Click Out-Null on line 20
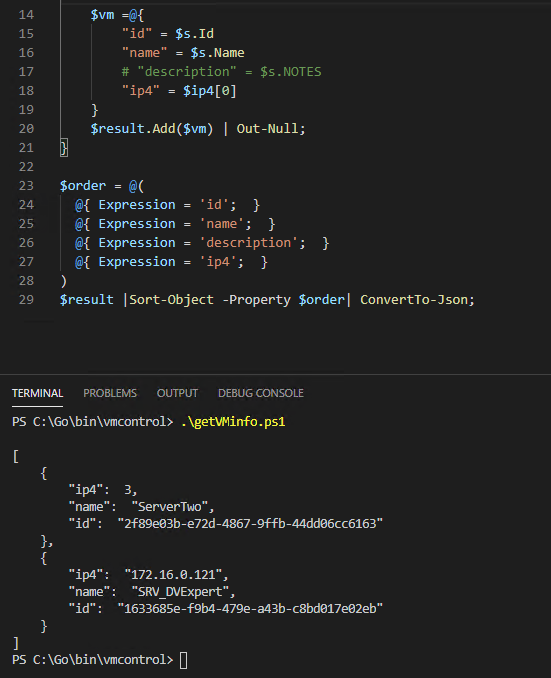 pos(267,129)
